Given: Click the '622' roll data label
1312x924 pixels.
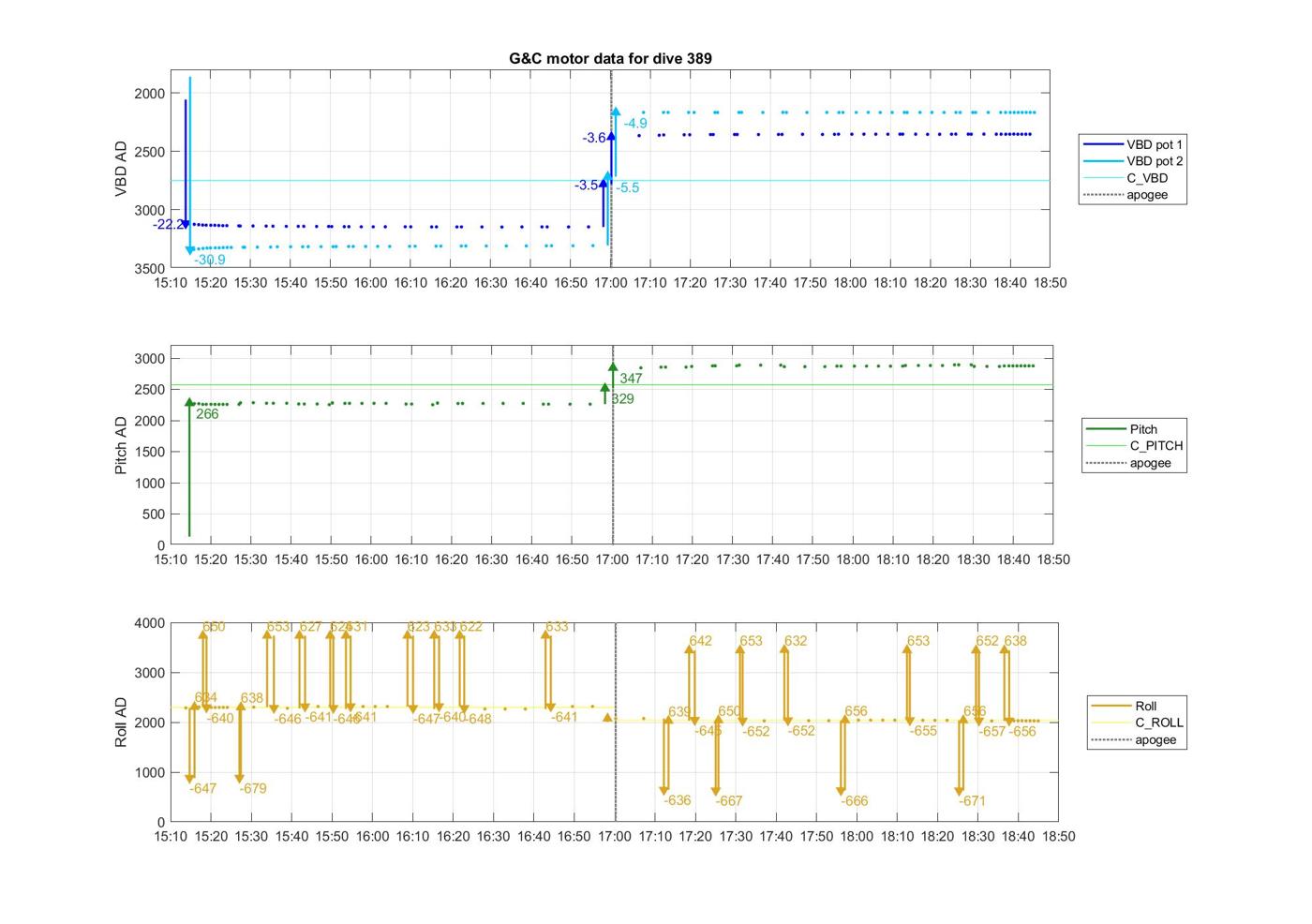Looking at the screenshot, I should 471,627.
